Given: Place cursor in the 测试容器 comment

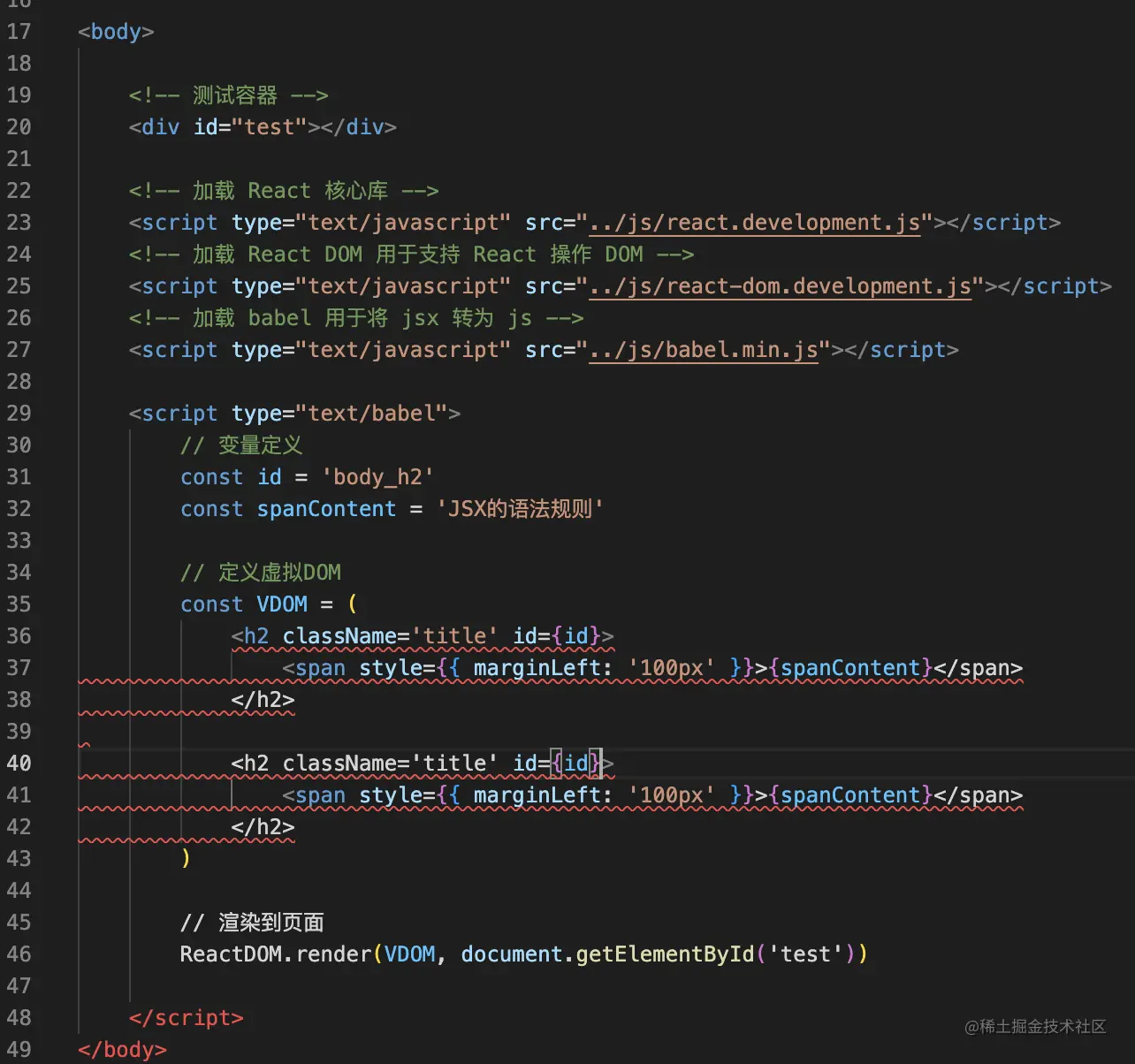Looking at the screenshot, I should tap(228, 95).
